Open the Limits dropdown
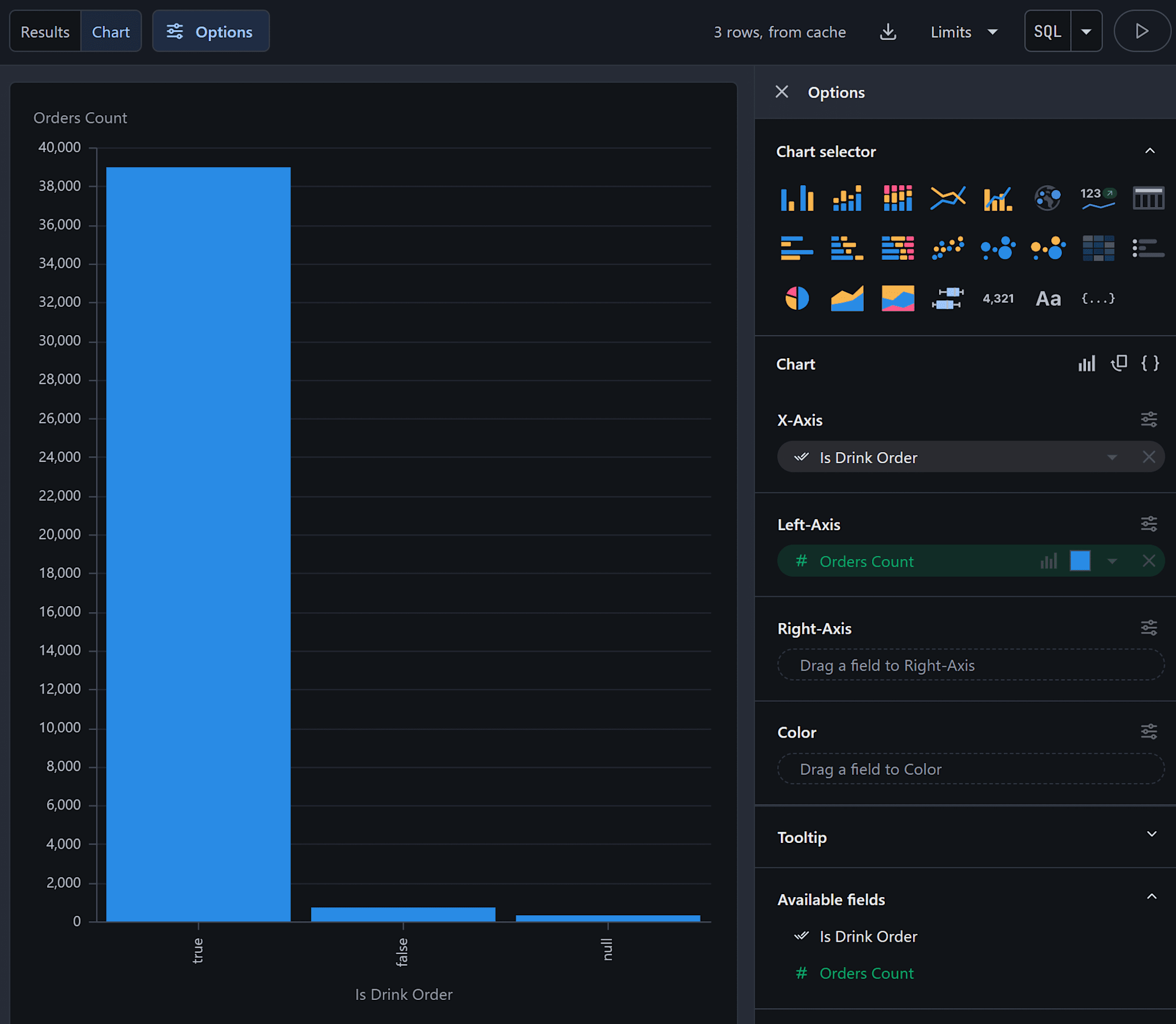The image size is (1176, 1024). [x=964, y=32]
